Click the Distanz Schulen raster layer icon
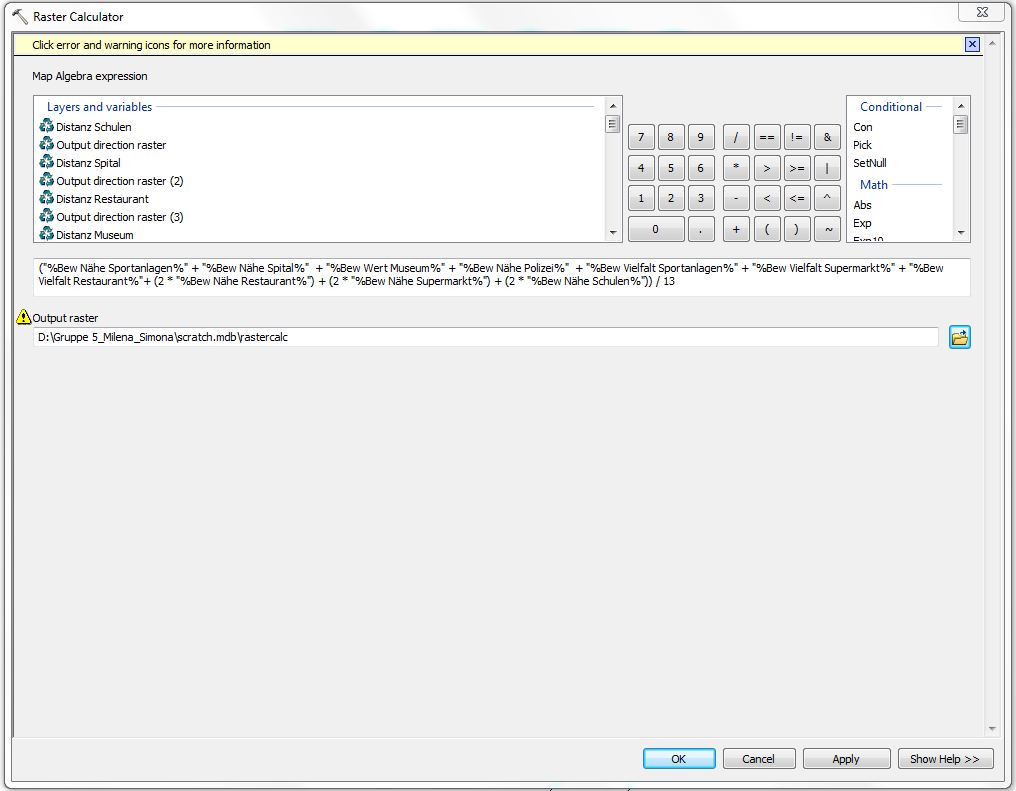This screenshot has width=1016, height=791. (46, 127)
